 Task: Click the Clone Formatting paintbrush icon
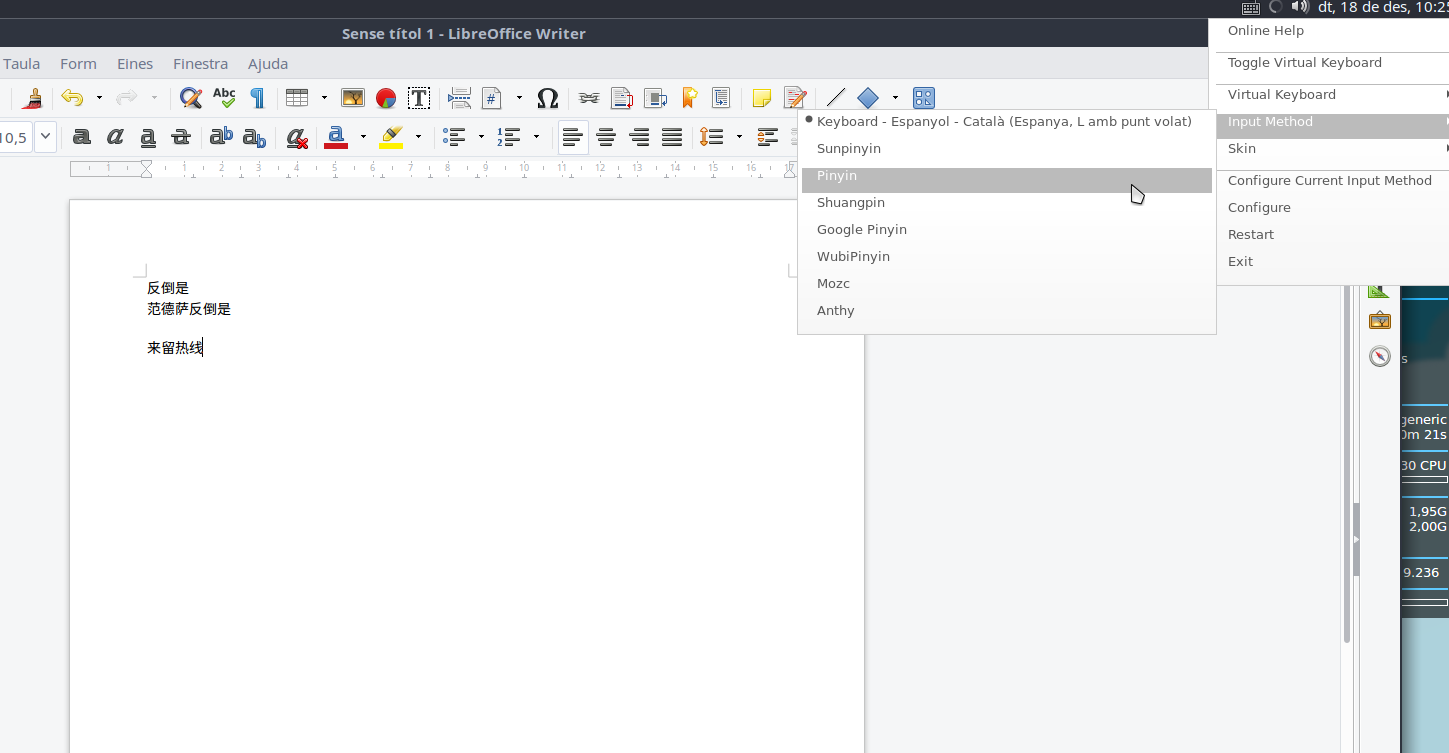(33, 98)
